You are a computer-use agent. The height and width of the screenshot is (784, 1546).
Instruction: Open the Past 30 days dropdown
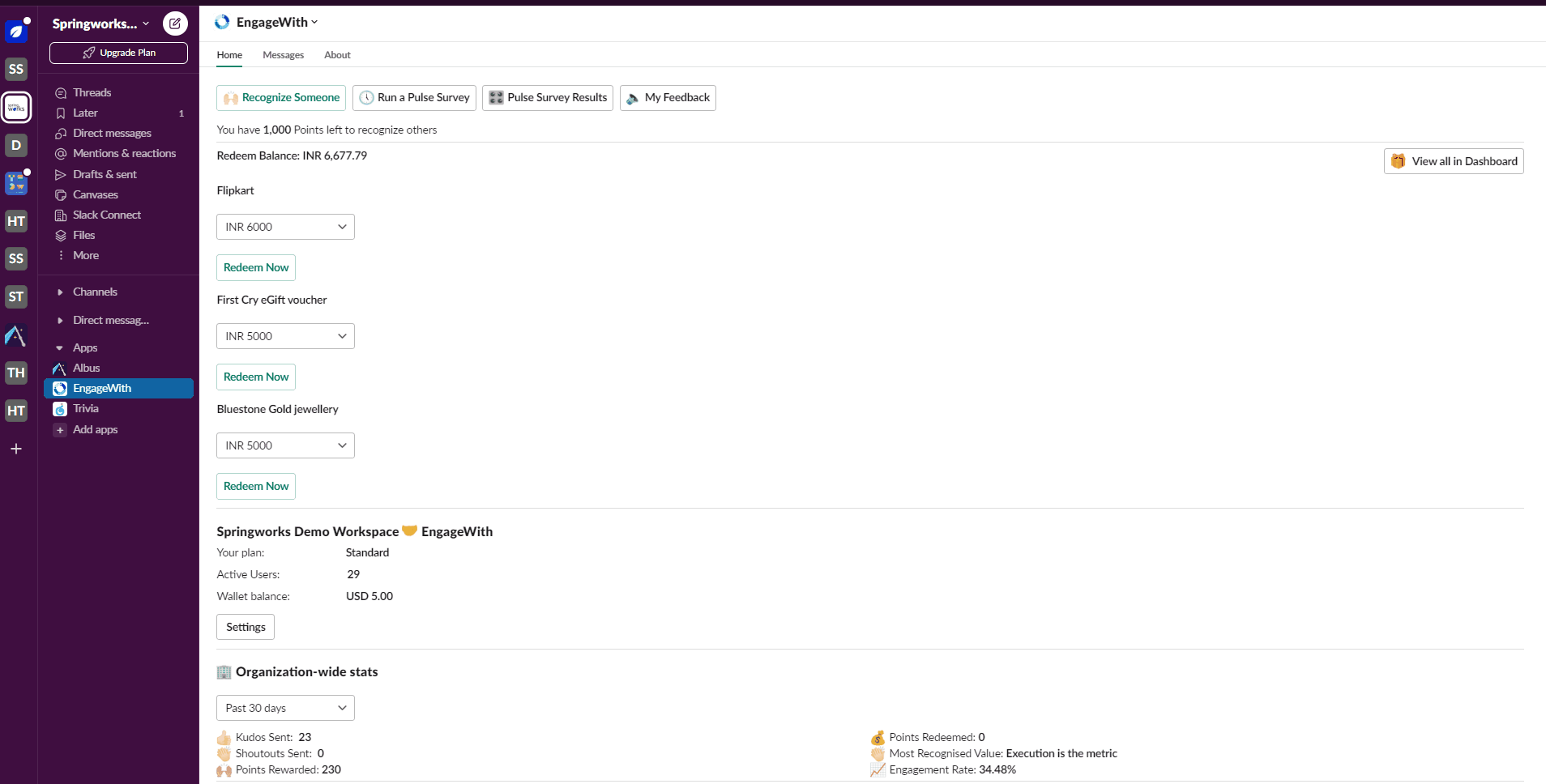[285, 708]
